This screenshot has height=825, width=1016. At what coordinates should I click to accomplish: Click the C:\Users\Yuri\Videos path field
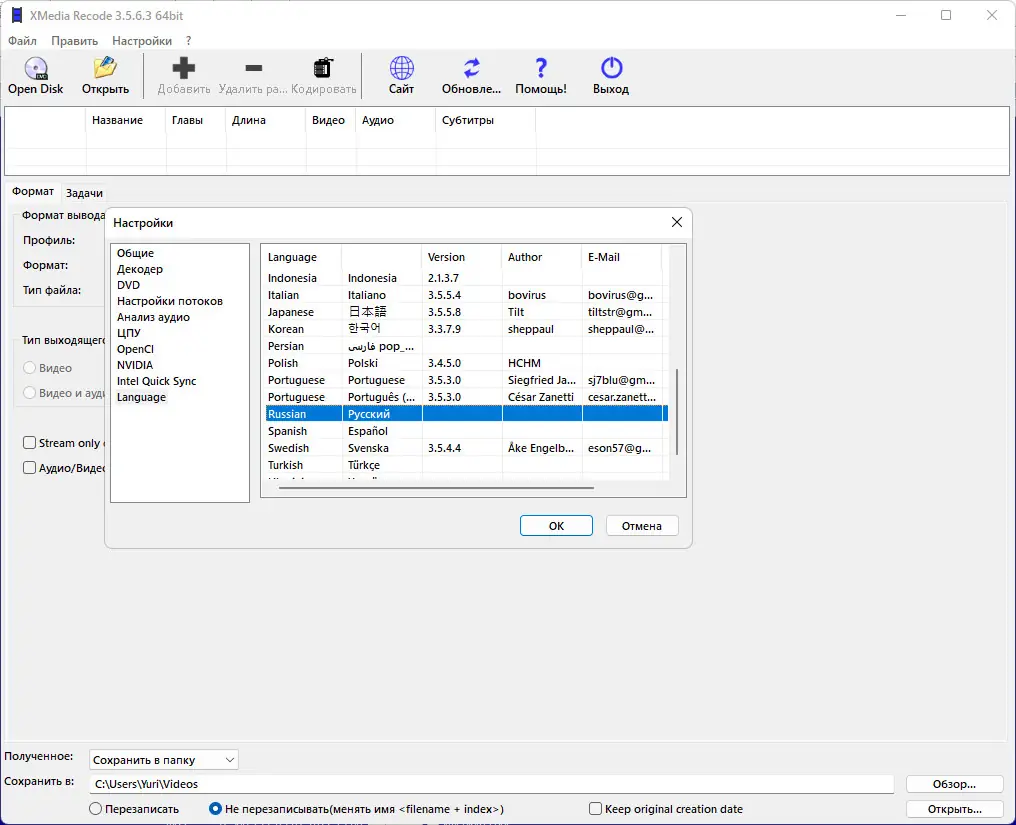[491, 784]
